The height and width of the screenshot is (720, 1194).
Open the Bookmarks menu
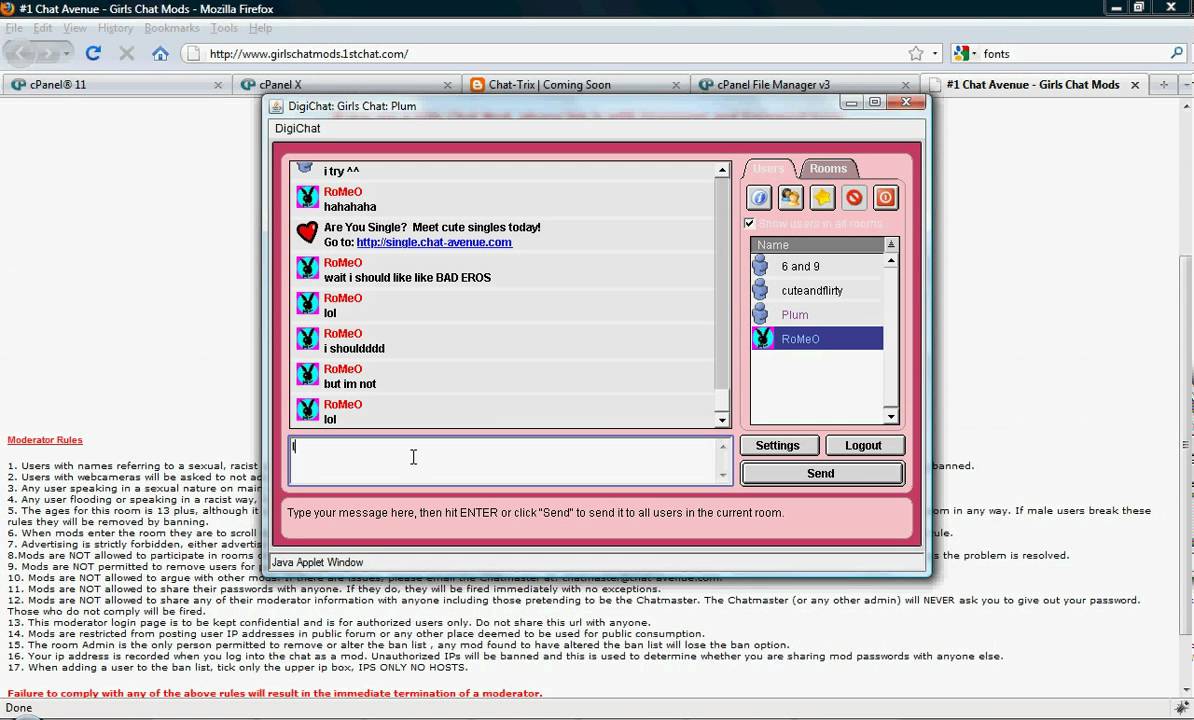pos(171,28)
